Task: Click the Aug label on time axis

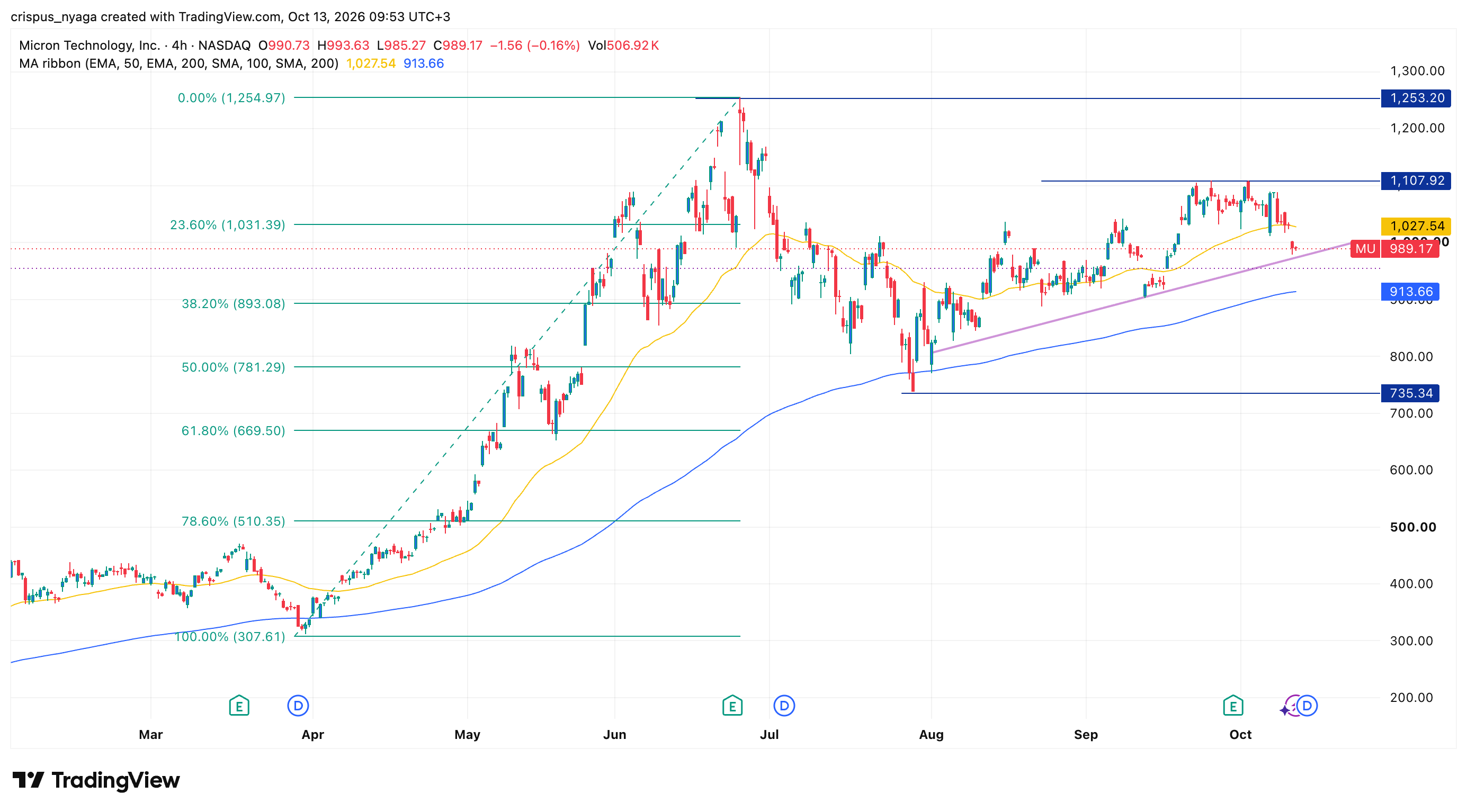Action: click(932, 735)
